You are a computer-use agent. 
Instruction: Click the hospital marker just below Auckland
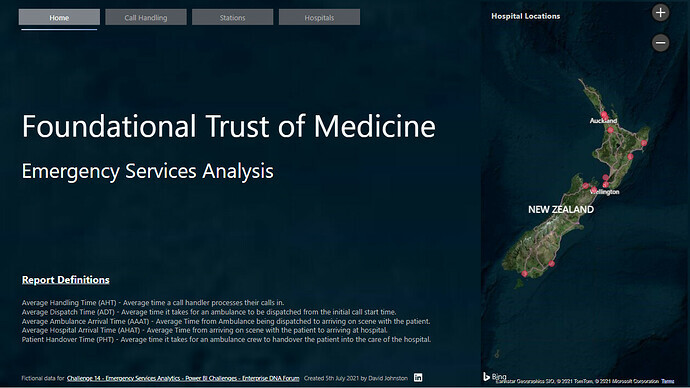pos(610,130)
